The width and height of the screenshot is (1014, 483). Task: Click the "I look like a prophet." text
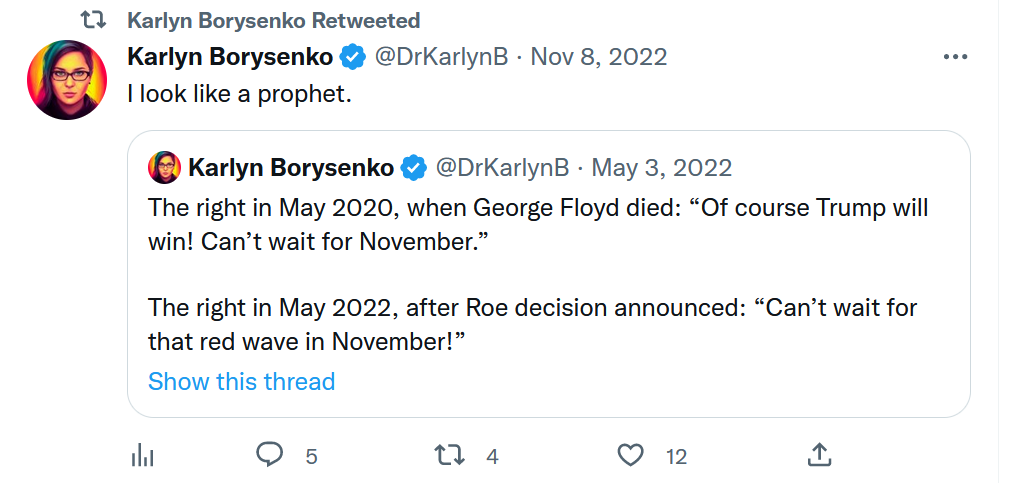click(239, 94)
